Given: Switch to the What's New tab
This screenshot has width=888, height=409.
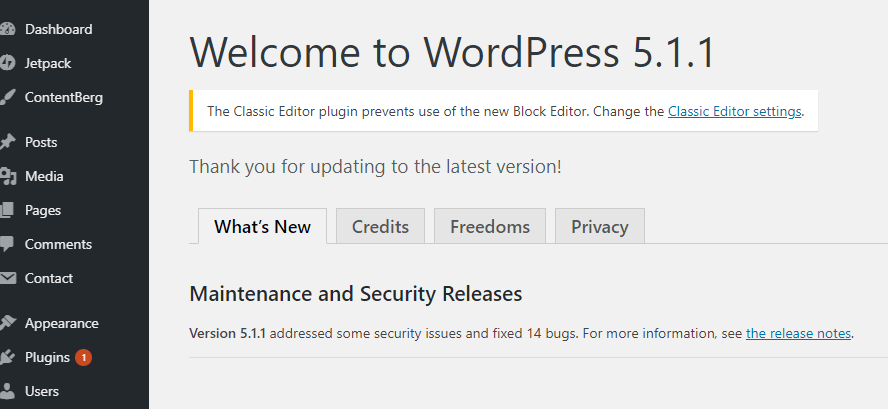Looking at the screenshot, I should pyautogui.click(x=262, y=227).
